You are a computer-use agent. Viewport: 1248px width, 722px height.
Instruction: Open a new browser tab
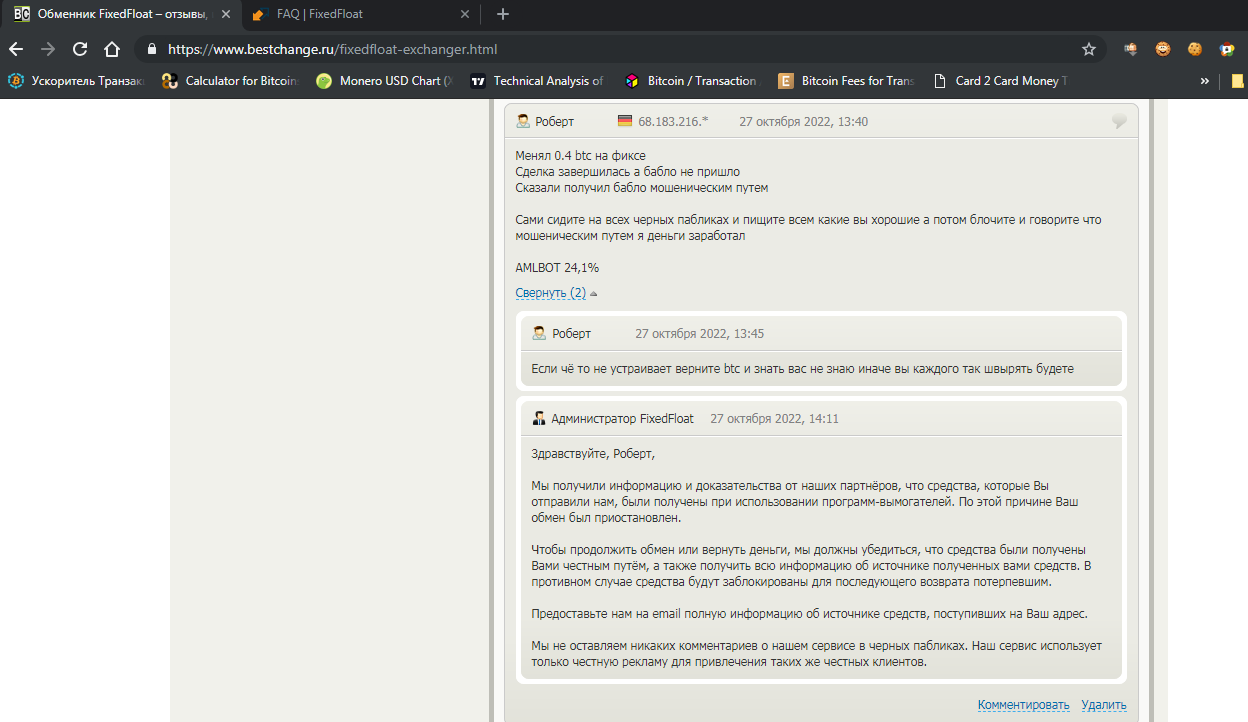[x=503, y=14]
